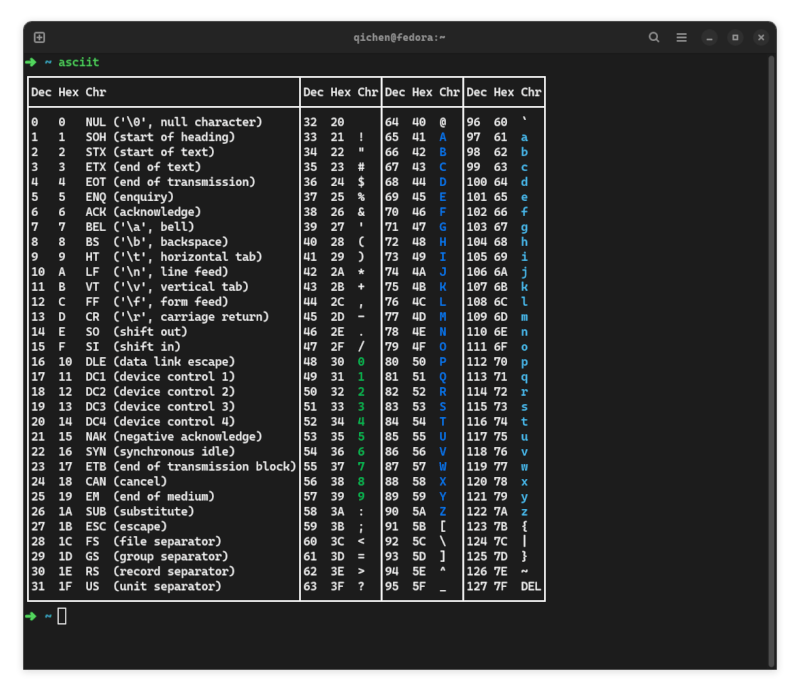Open the hamburger main menu
The width and height of the screenshot is (800, 695).
click(x=681, y=37)
